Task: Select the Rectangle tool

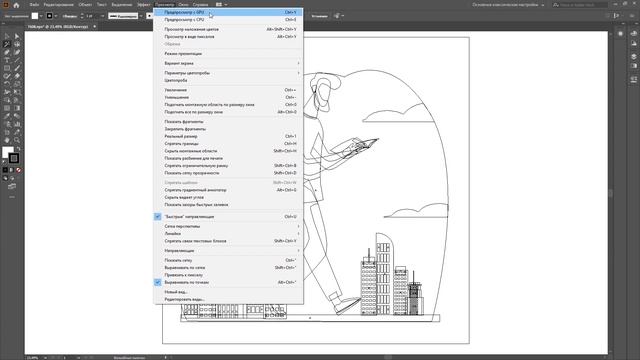Action: click(x=7, y=68)
